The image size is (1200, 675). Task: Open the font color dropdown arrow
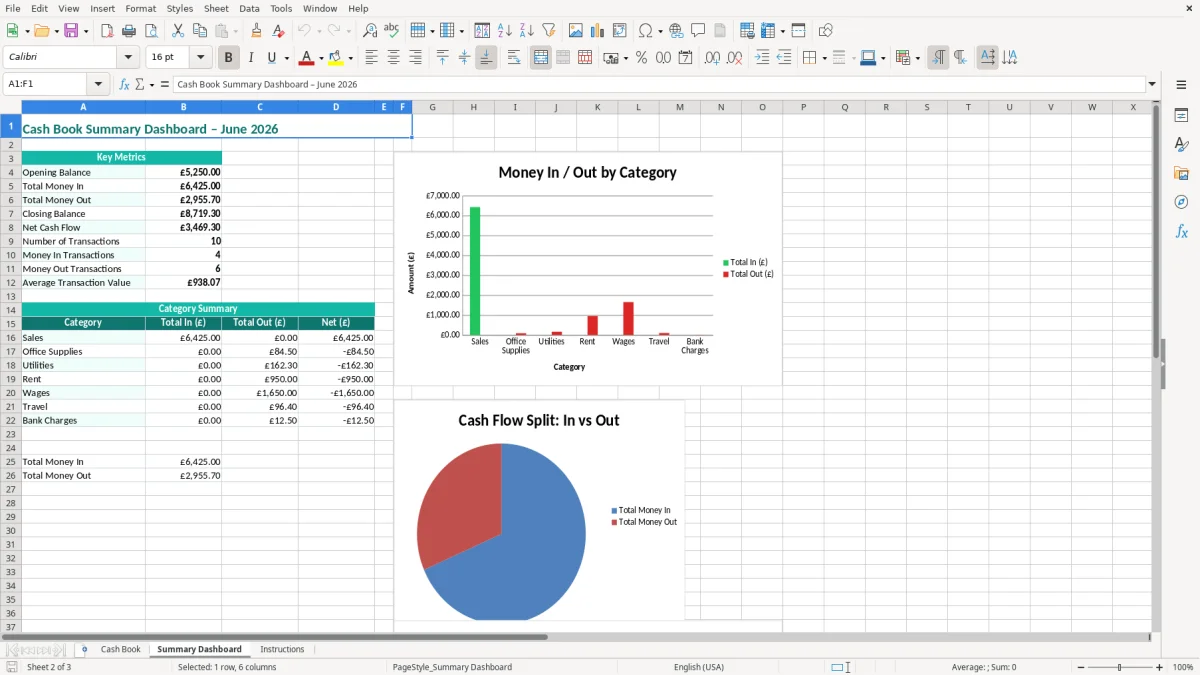click(x=321, y=59)
